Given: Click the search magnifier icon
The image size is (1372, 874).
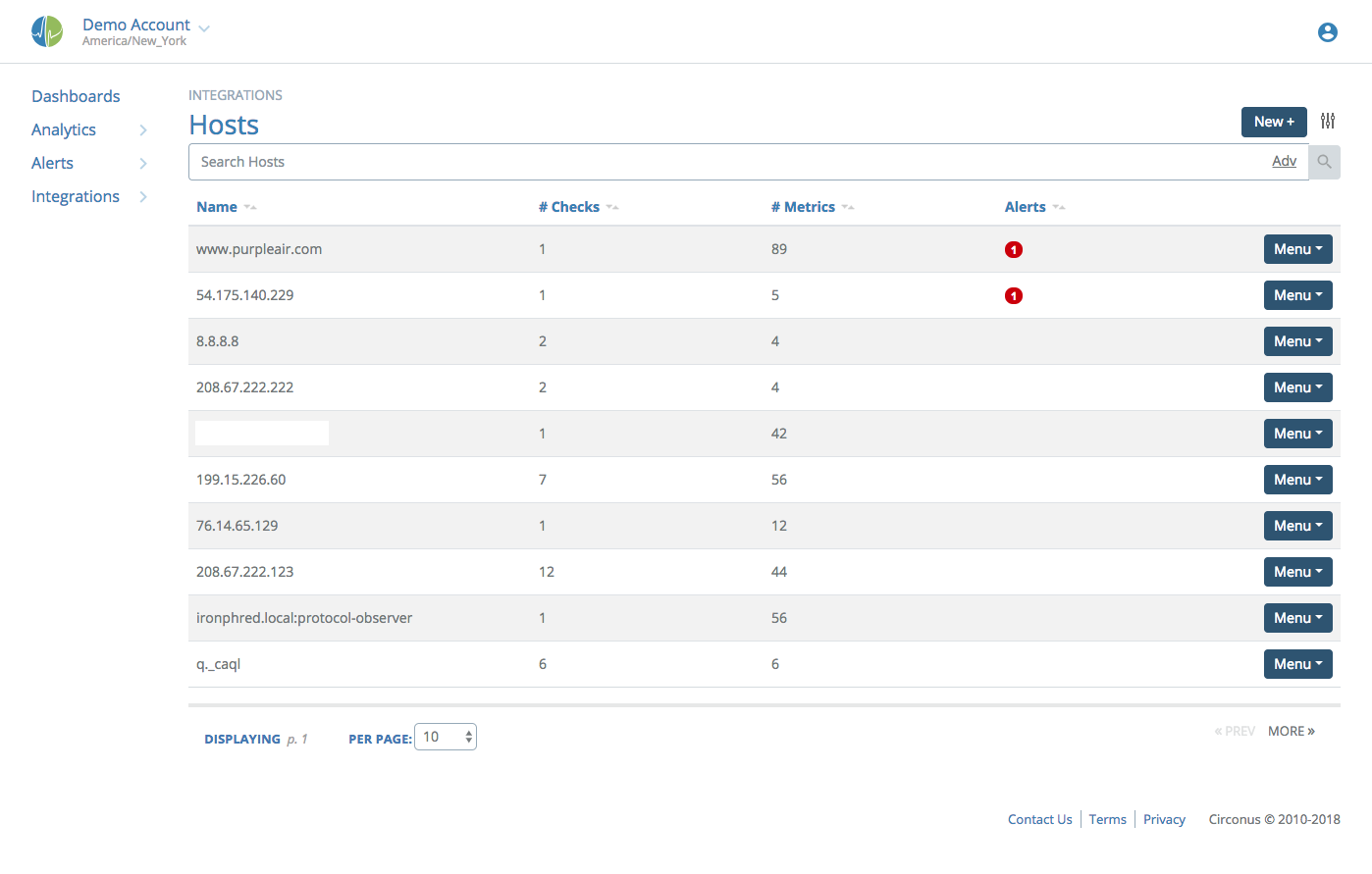Looking at the screenshot, I should (1324, 161).
